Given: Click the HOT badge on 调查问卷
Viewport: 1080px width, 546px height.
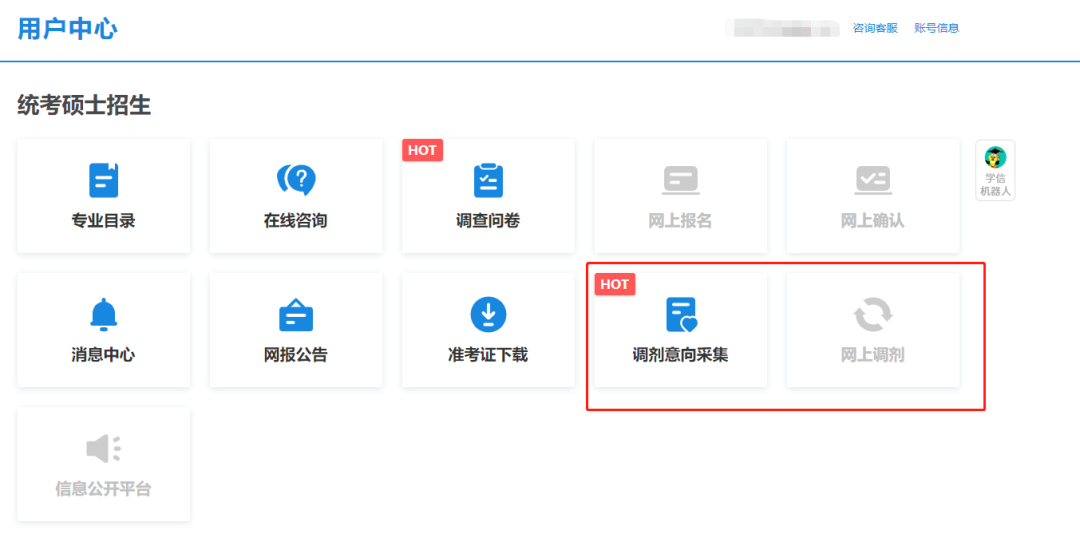Looking at the screenshot, I should (x=422, y=150).
